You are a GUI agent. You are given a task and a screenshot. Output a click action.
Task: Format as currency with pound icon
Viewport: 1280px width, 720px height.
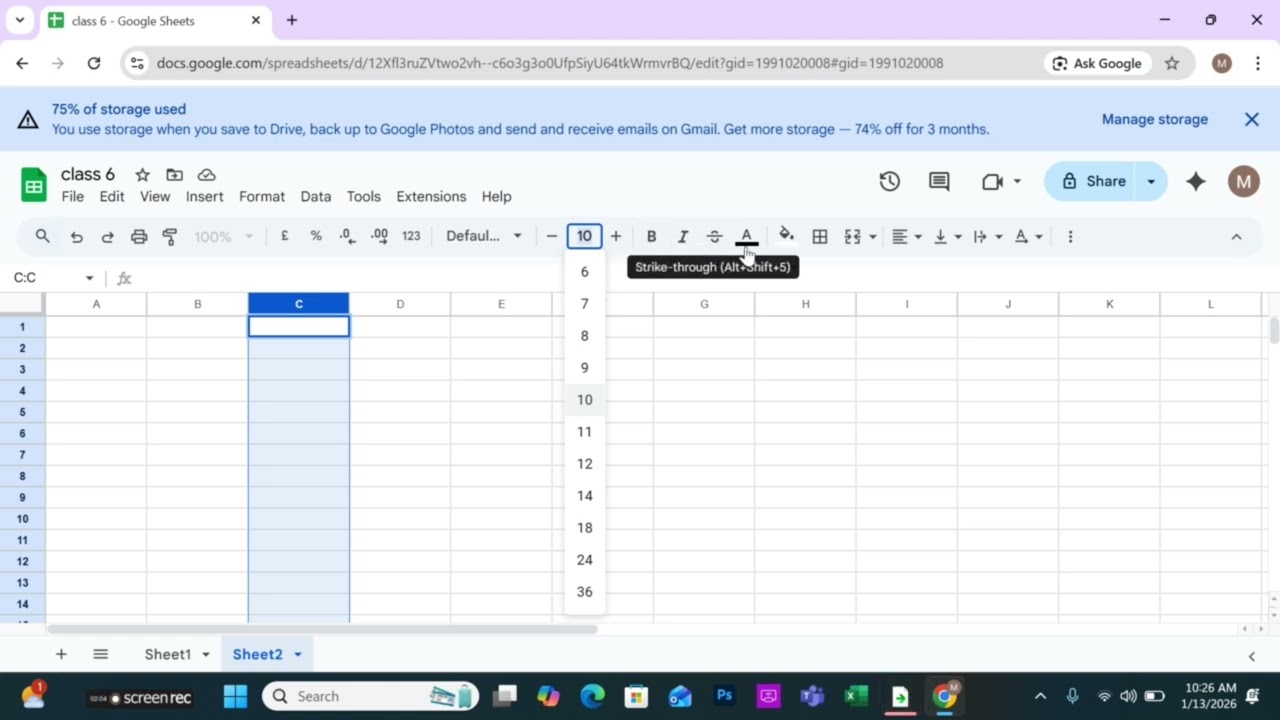pyautogui.click(x=285, y=236)
